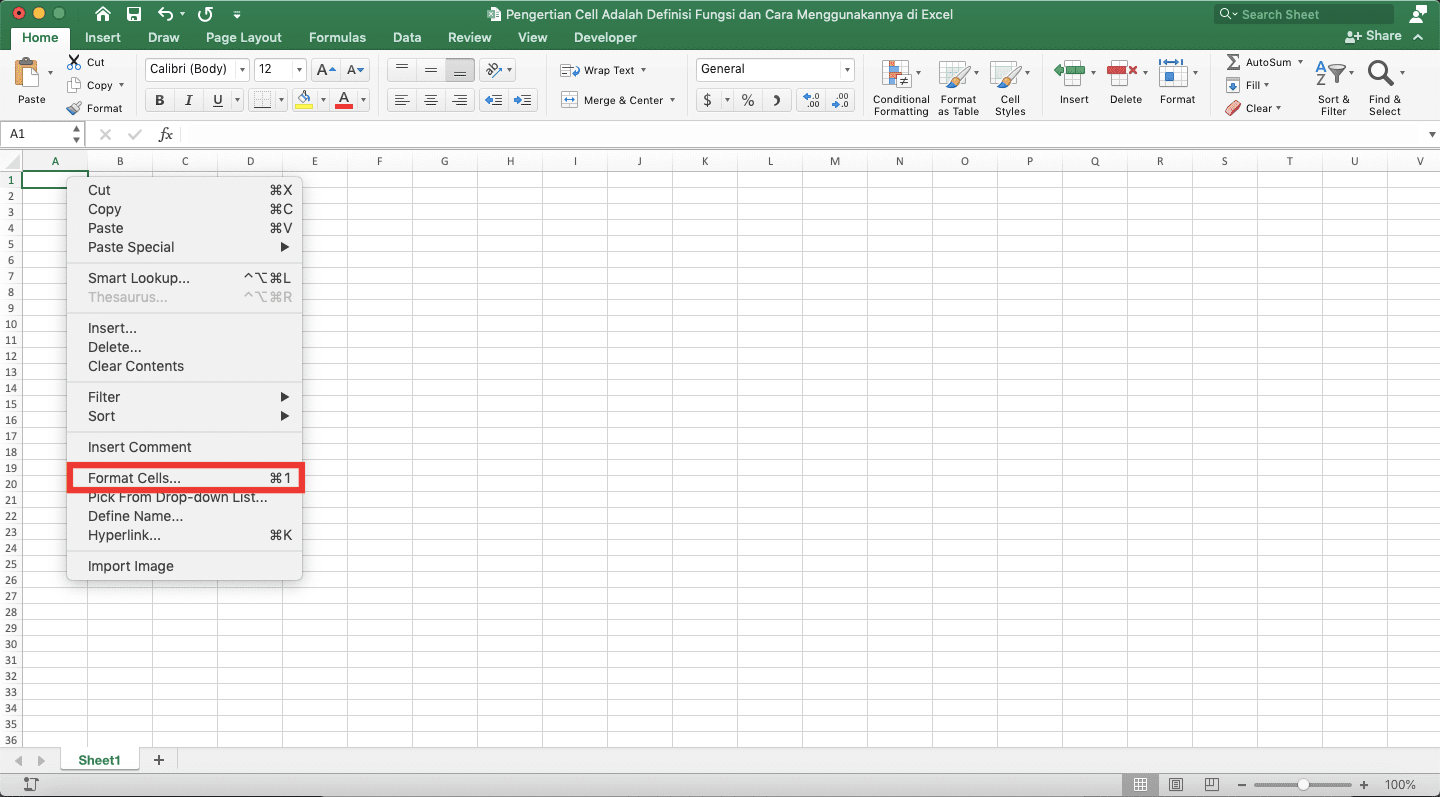This screenshot has width=1440, height=797.
Task: Switch to the Formulas ribbon tab
Action: 337,37
